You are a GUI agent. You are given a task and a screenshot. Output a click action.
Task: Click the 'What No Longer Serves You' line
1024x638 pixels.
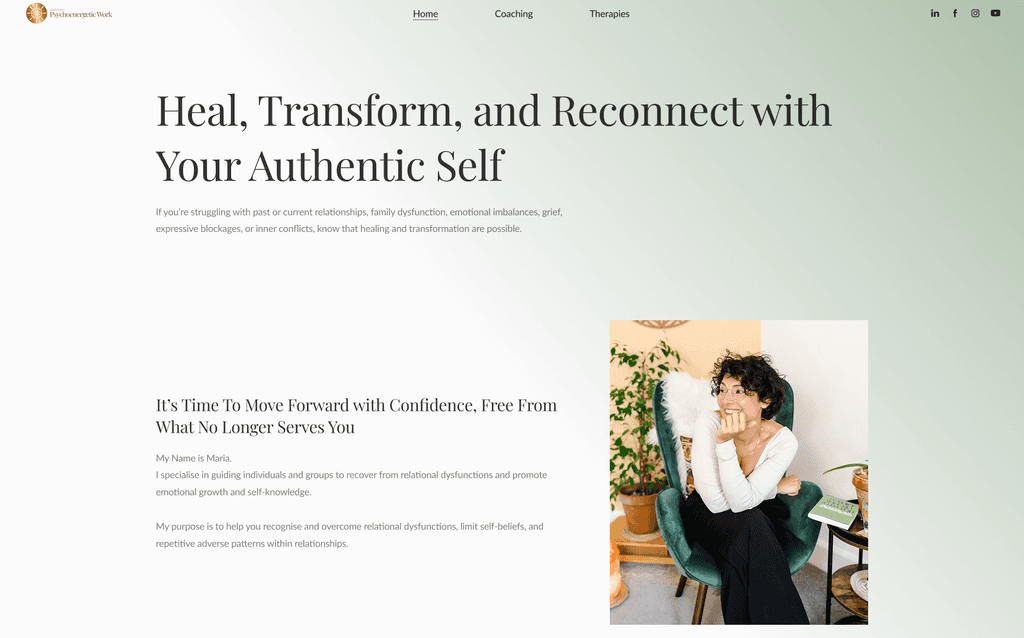click(x=255, y=427)
